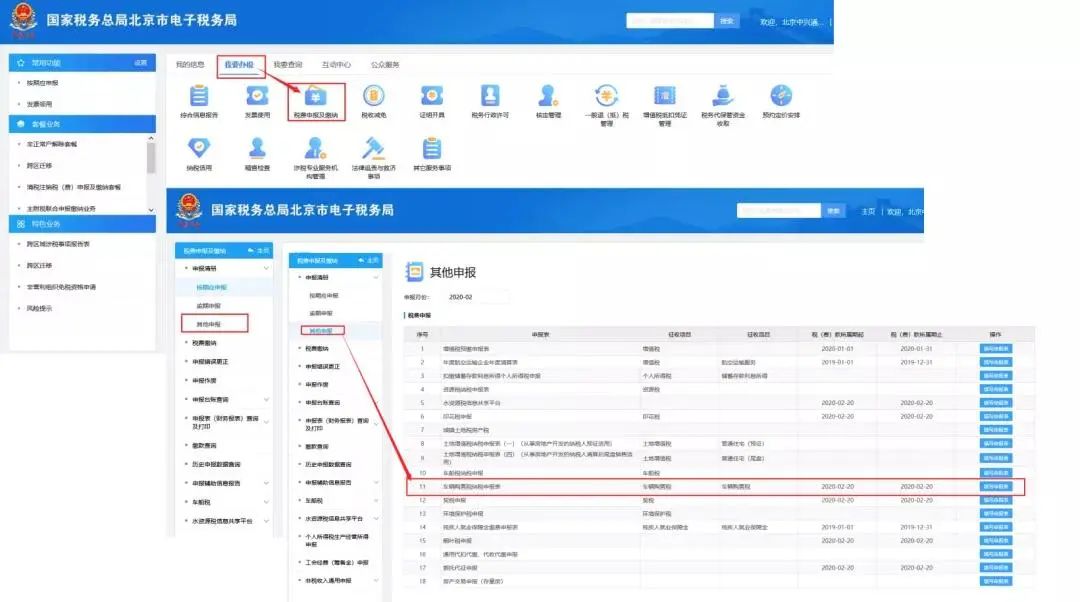1080x602 pixels.
Task: Open 风险提示 in the 特色业务 list
Action: 39,309
